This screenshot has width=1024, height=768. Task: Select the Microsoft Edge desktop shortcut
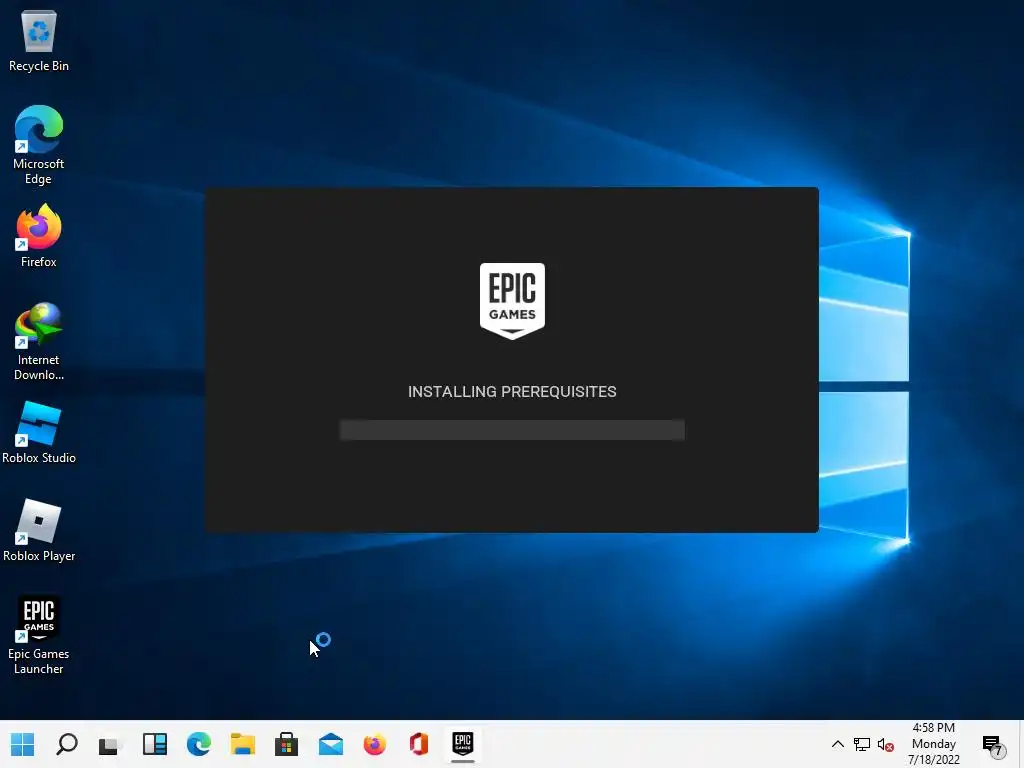(39, 145)
